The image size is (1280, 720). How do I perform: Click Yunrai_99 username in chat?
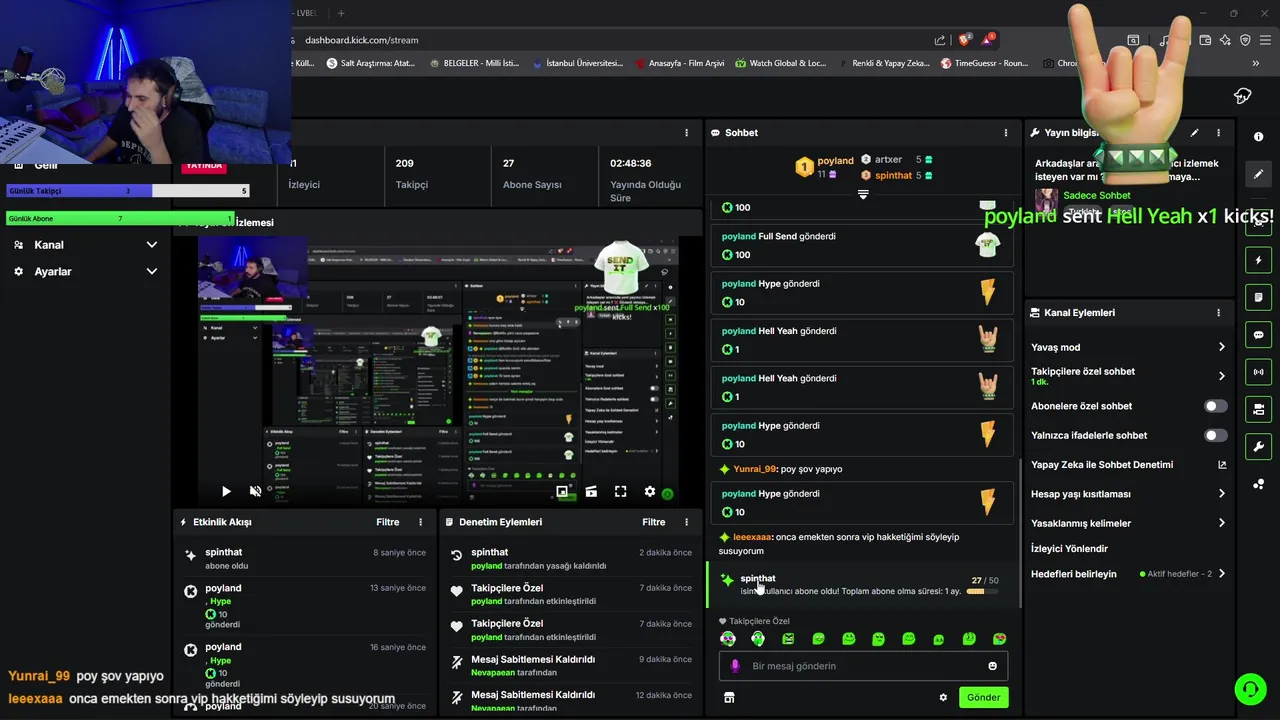(x=755, y=469)
